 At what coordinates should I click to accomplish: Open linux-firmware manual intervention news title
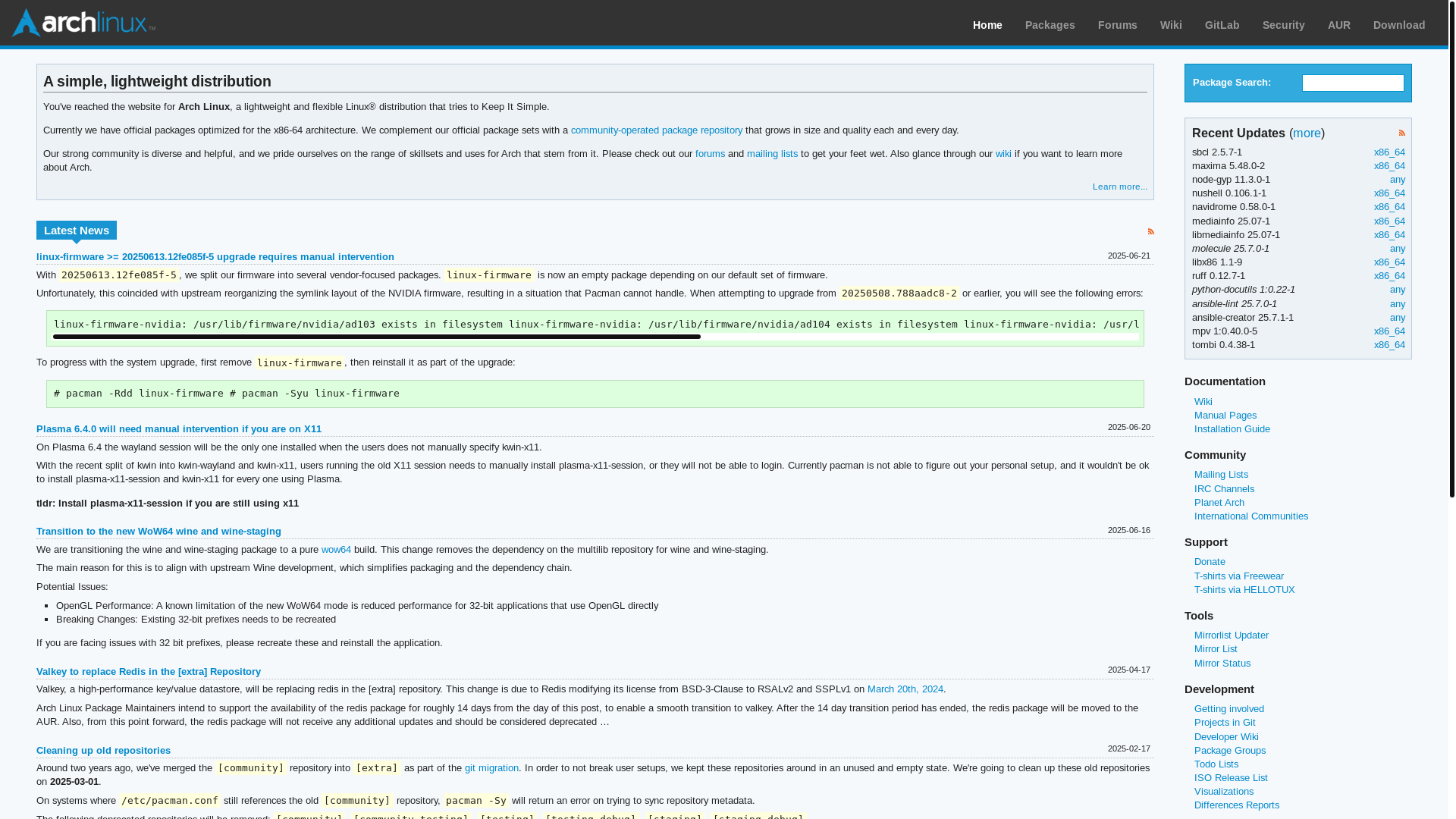pyautogui.click(x=215, y=257)
